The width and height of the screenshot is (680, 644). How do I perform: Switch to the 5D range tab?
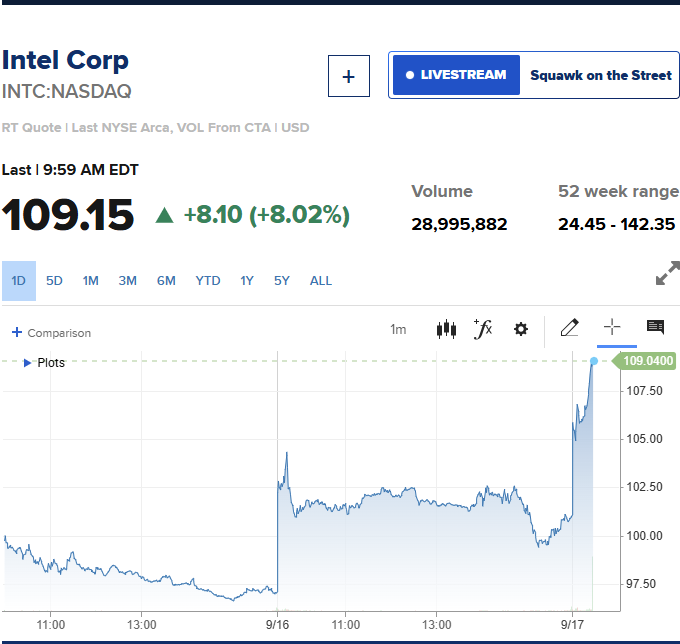pos(54,281)
